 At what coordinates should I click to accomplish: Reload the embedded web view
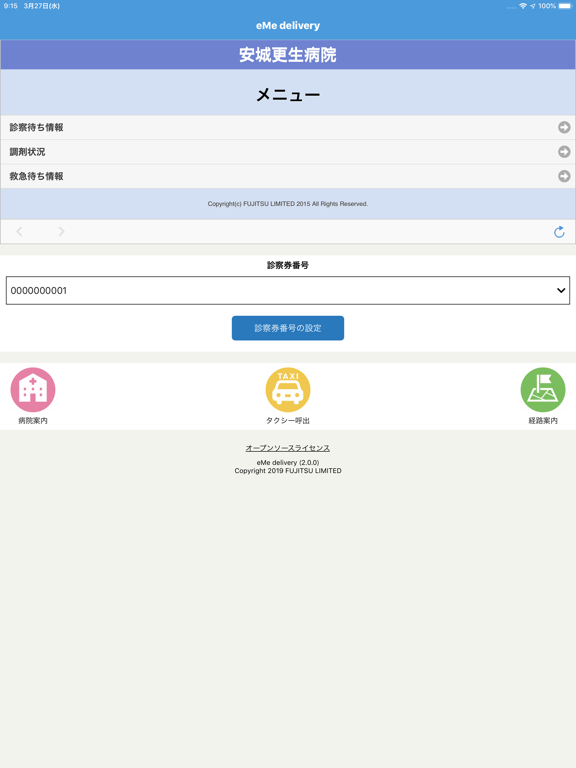559,232
